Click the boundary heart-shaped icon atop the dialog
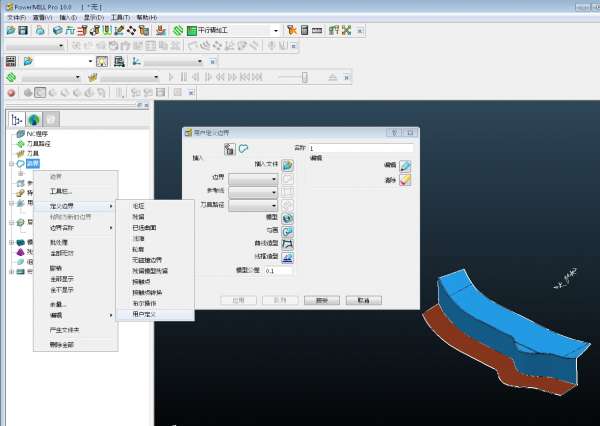Viewport: 600px width, 426px height. pyautogui.click(x=243, y=149)
